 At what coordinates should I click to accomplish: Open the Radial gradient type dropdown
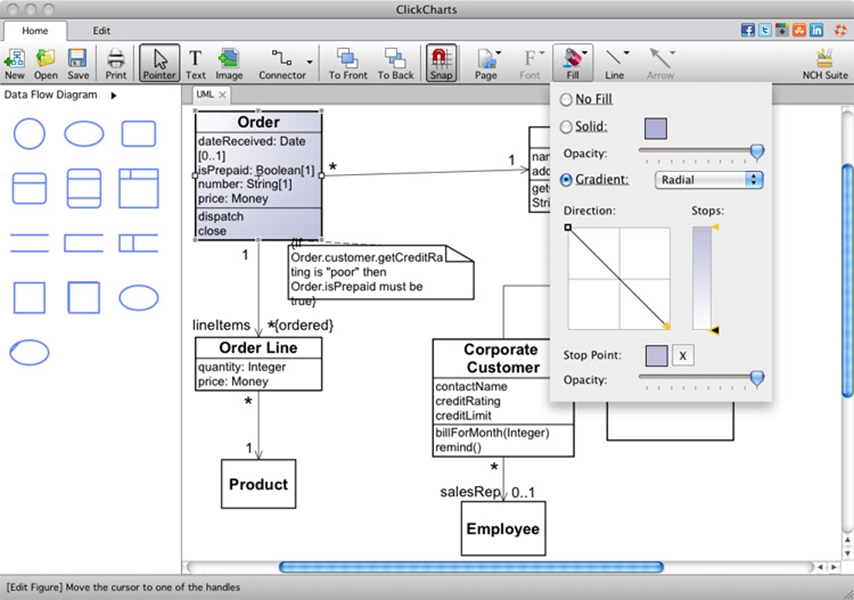click(x=709, y=180)
